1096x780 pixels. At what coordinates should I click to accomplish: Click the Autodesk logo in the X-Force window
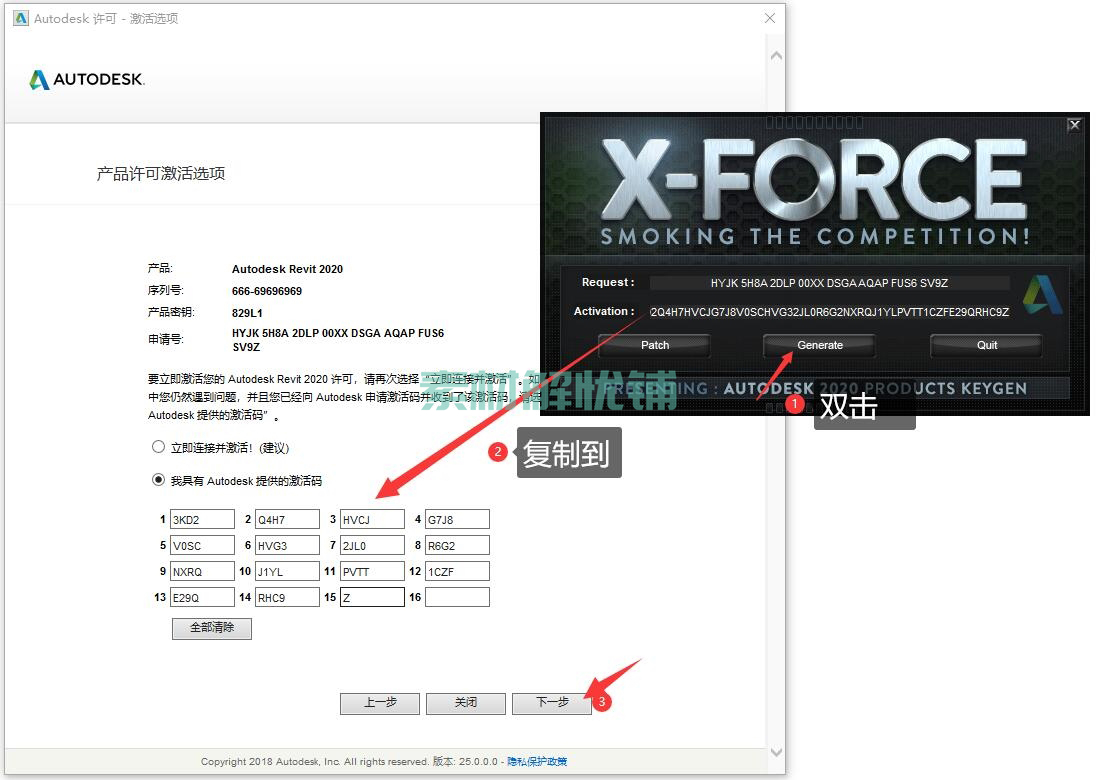(x=1042, y=294)
